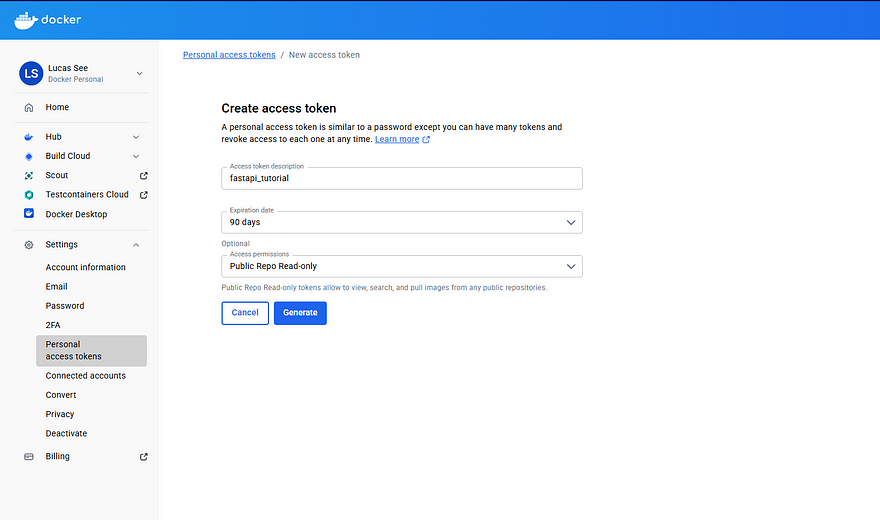Image resolution: width=880 pixels, height=520 pixels.
Task: Click the Billing card icon
Action: pyautogui.click(x=29, y=457)
